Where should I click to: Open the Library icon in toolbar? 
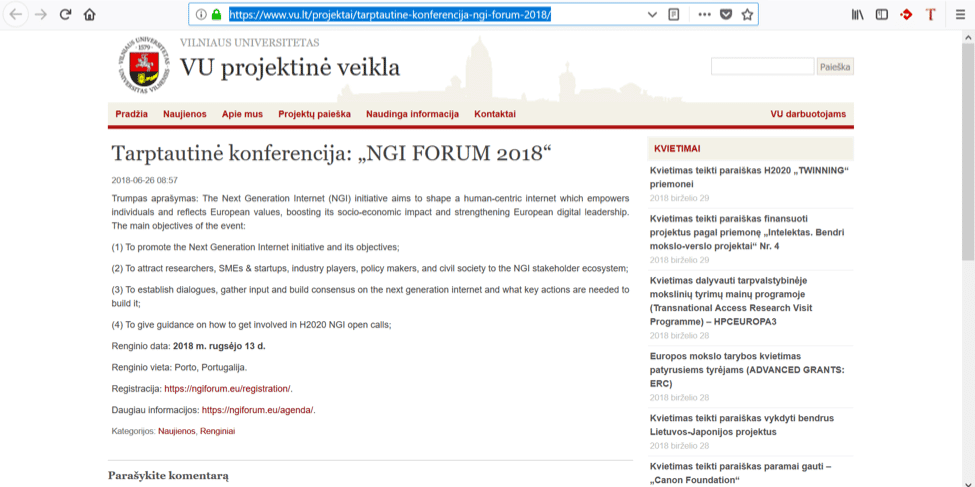pyautogui.click(x=858, y=15)
